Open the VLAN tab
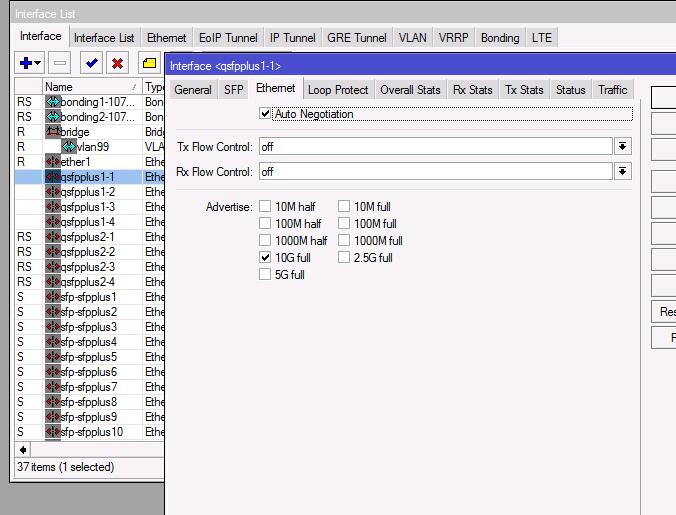This screenshot has width=676, height=515. [412, 38]
